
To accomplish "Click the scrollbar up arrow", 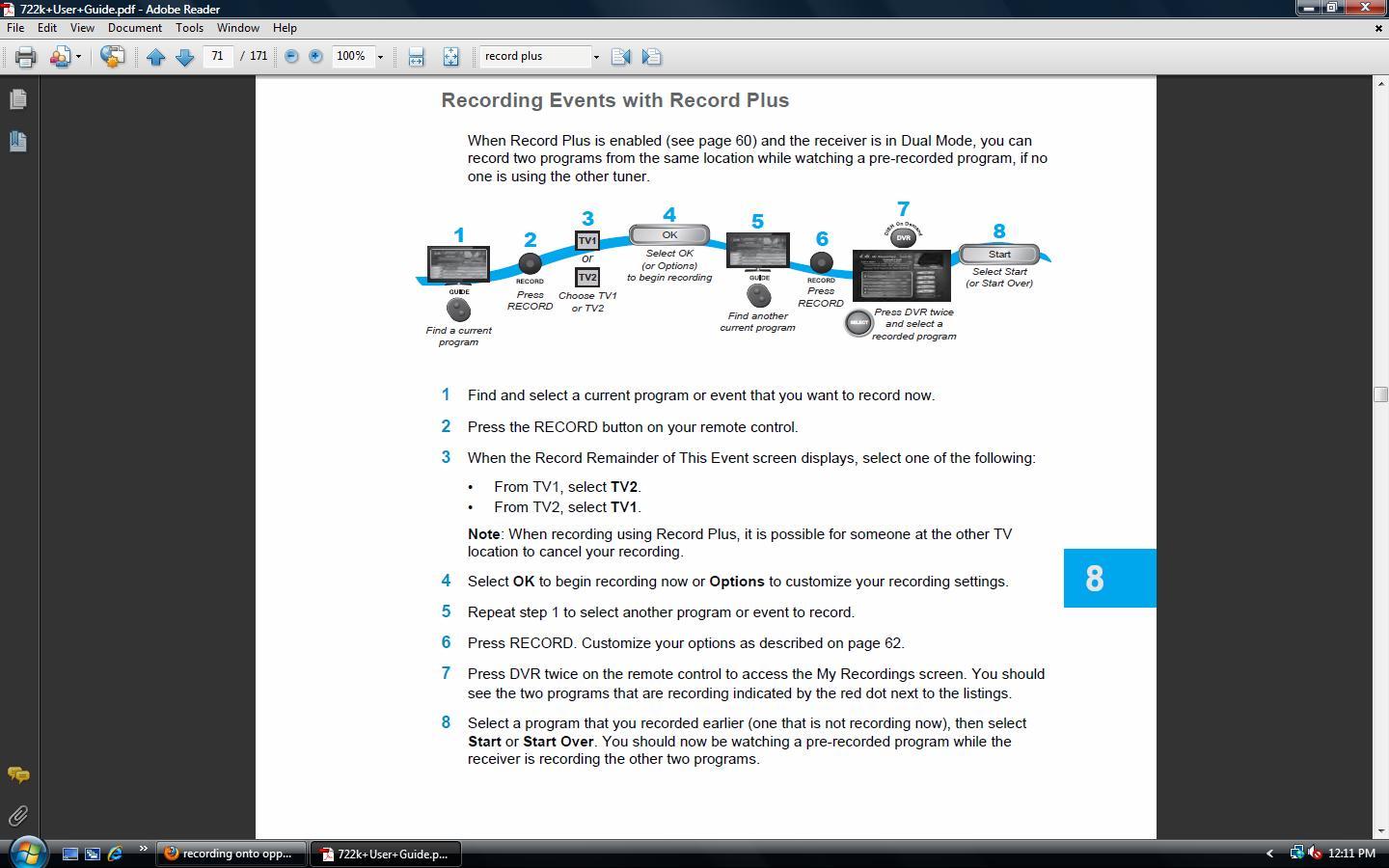I will tap(1380, 84).
